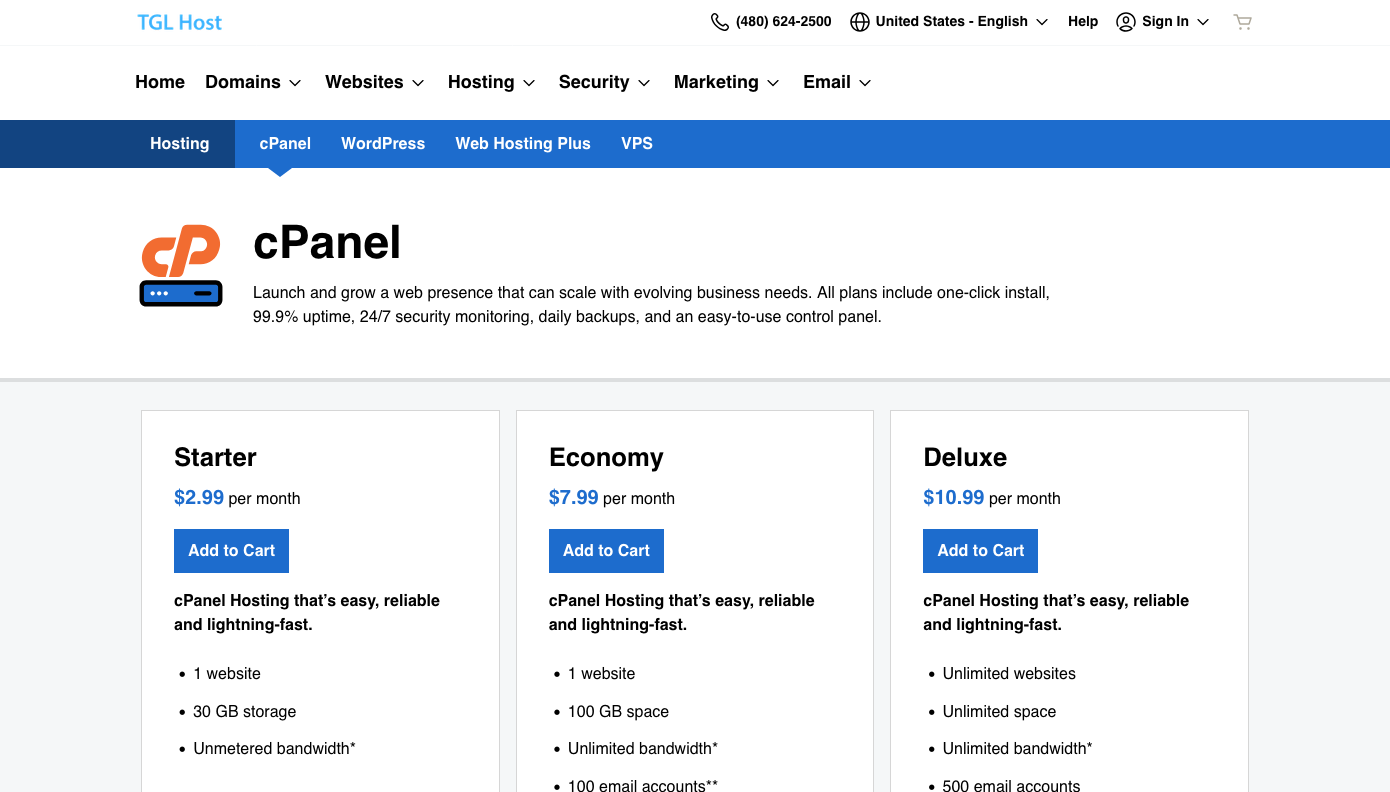This screenshot has height=792, width=1390.
Task: Select the Web Hosting Plus tab
Action: [523, 144]
